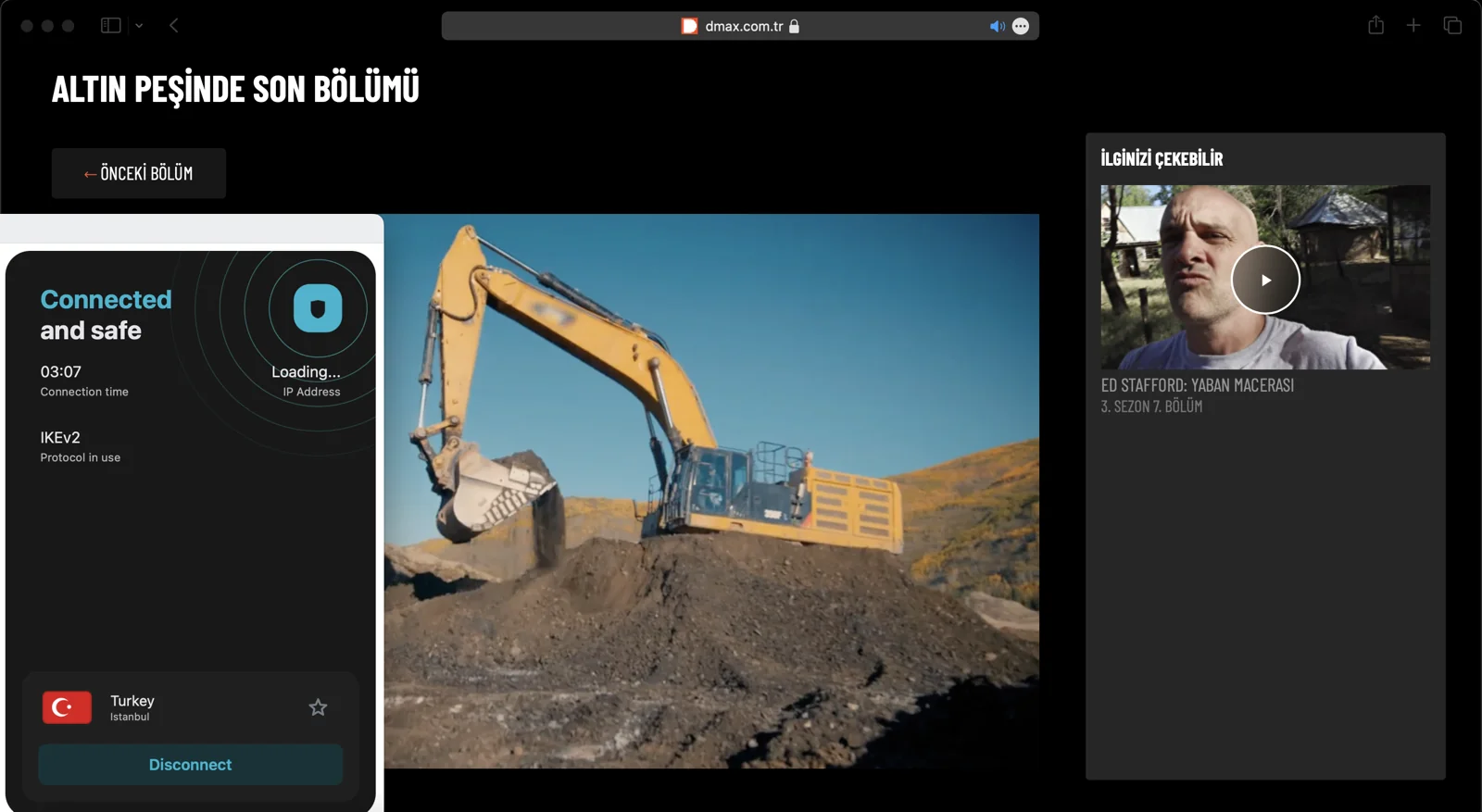Click the excavator video player
Viewport: 1482px width, 812px height.
tap(711, 491)
